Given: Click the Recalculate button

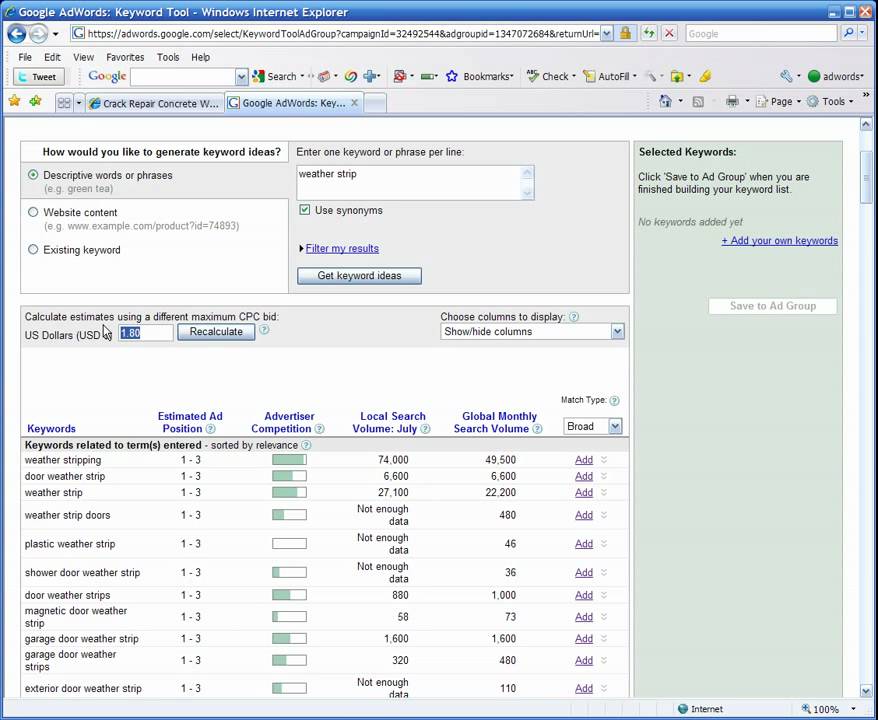Looking at the screenshot, I should pyautogui.click(x=216, y=331).
